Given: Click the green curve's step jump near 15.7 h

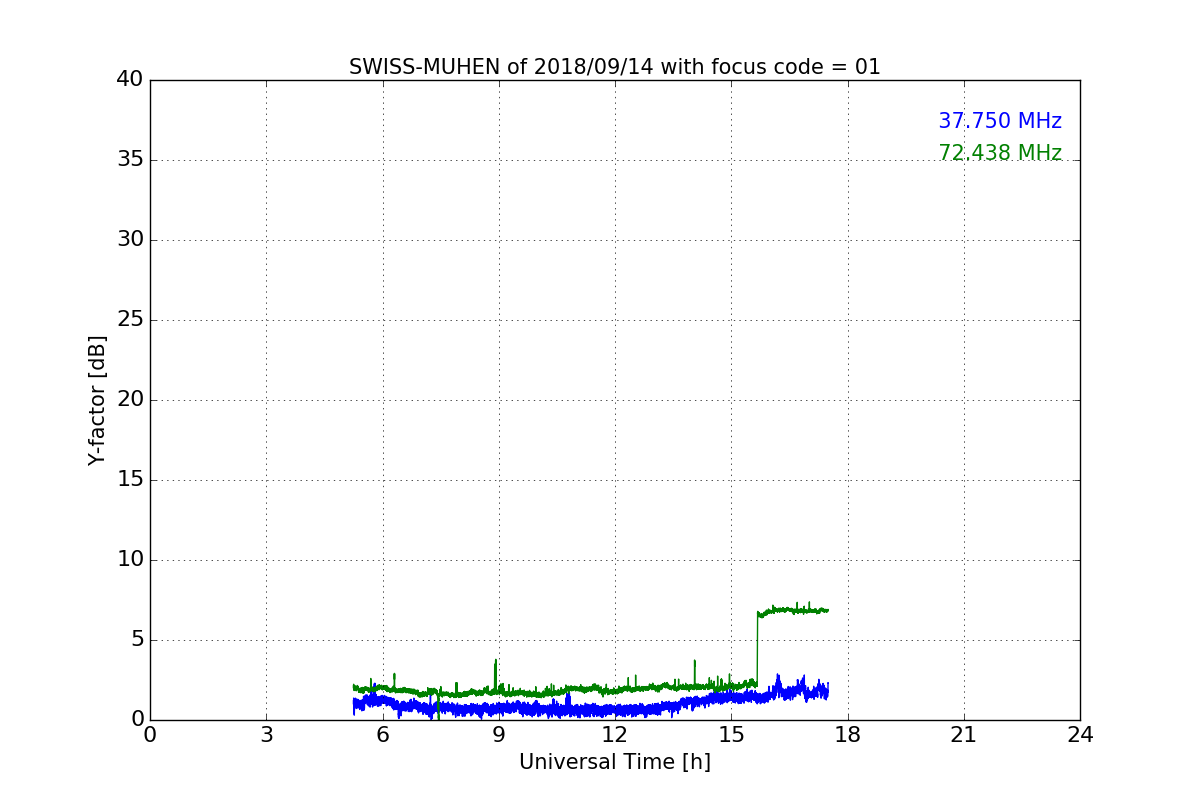Looking at the screenshot, I should click(x=757, y=648).
